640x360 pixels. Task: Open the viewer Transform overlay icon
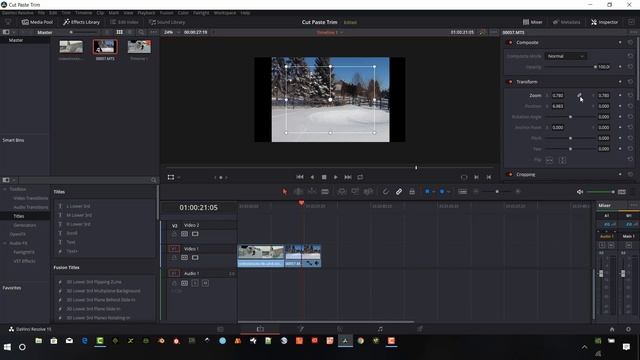(171, 177)
